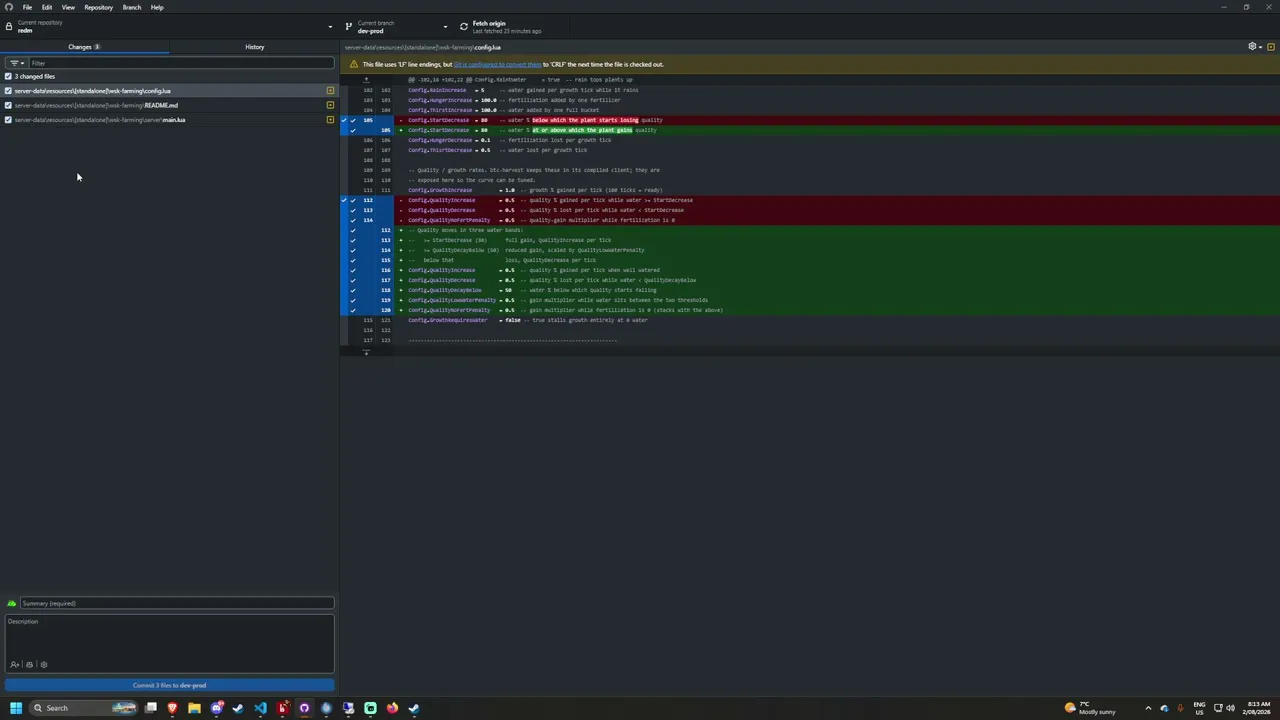Open the Help menu

(157, 7)
